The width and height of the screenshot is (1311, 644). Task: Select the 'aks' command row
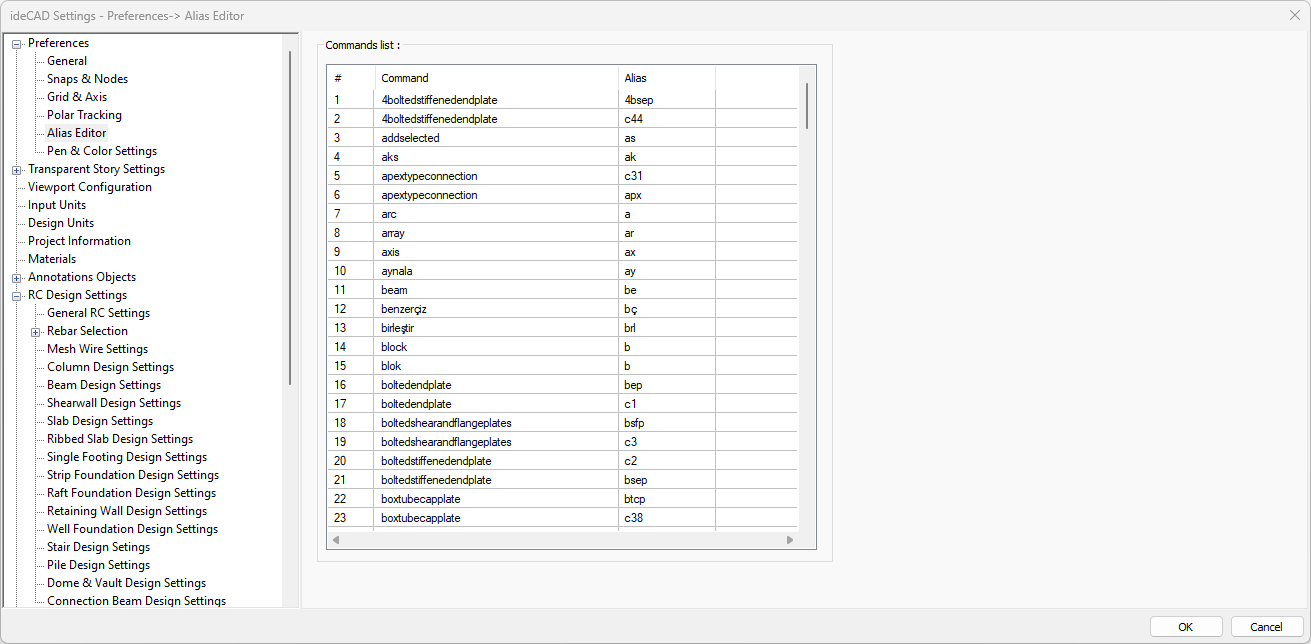click(563, 157)
